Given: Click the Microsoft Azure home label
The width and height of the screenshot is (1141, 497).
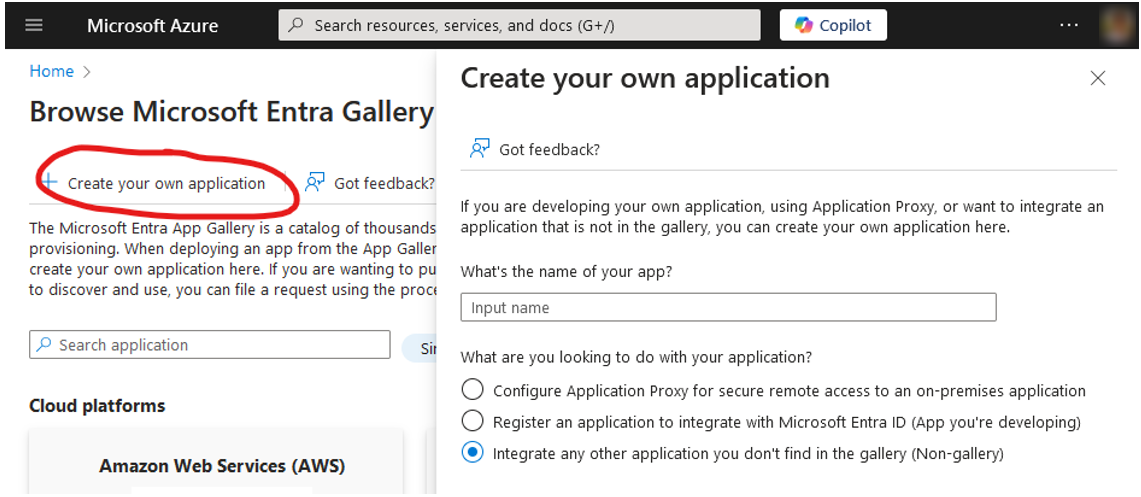Looking at the screenshot, I should [152, 25].
